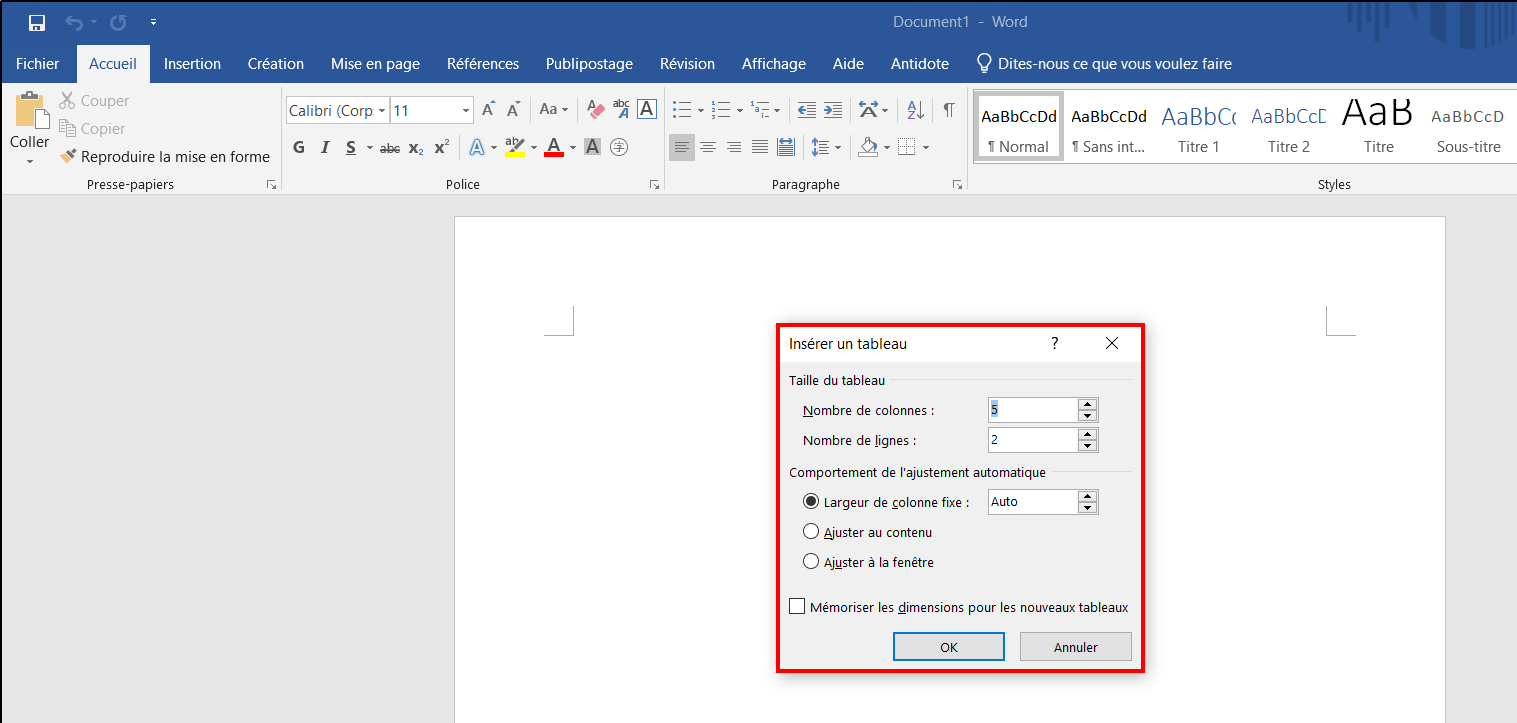
Task: Apply the Titre 1 style
Action: pos(1199,126)
